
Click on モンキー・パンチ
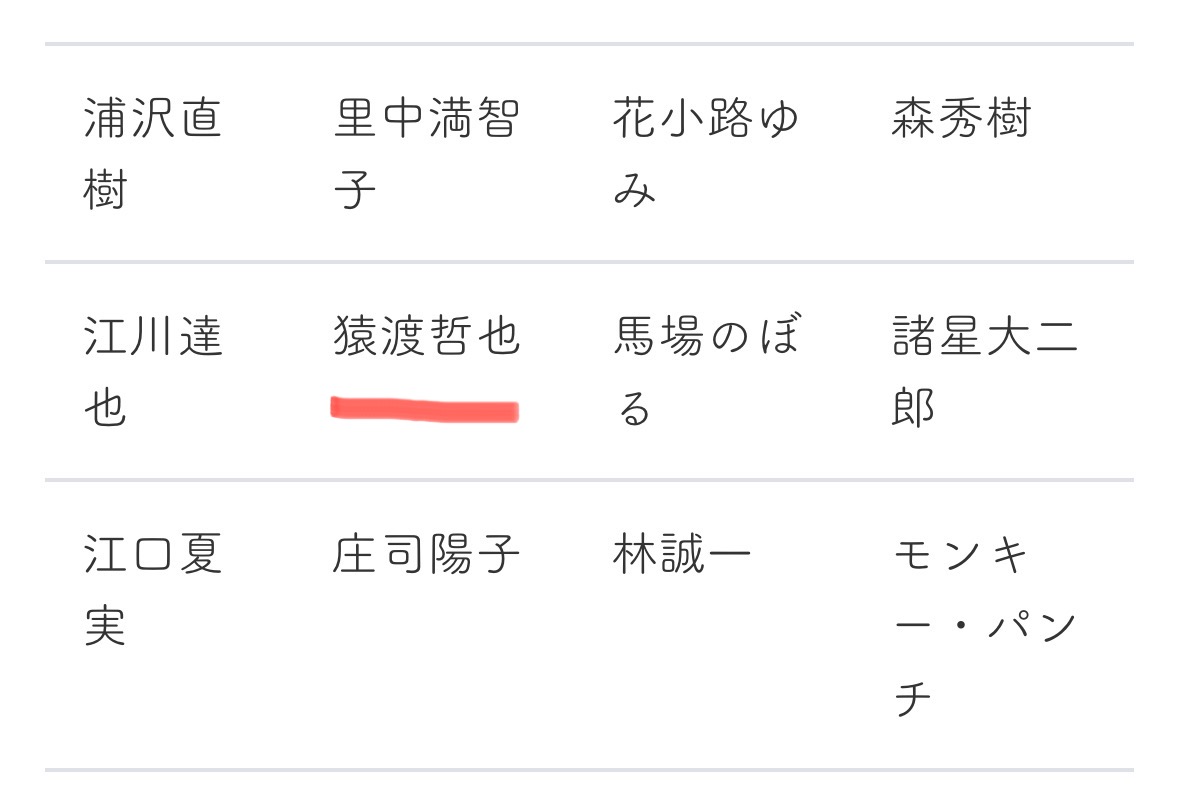pyautogui.click(x=984, y=625)
